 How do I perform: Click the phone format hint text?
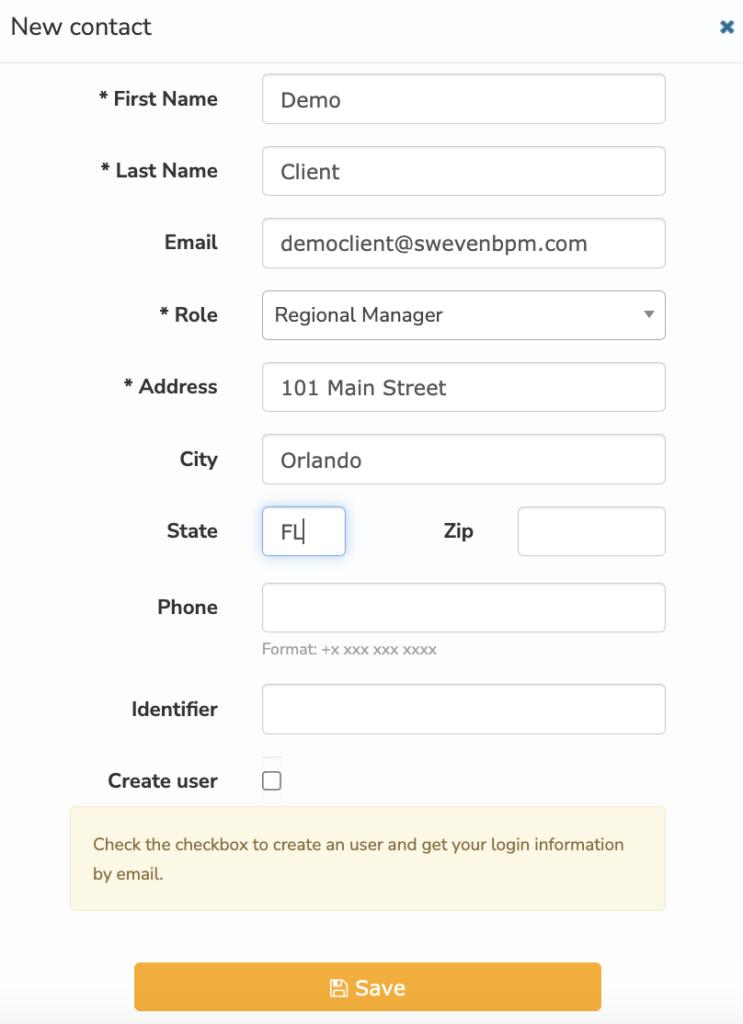[x=349, y=650]
